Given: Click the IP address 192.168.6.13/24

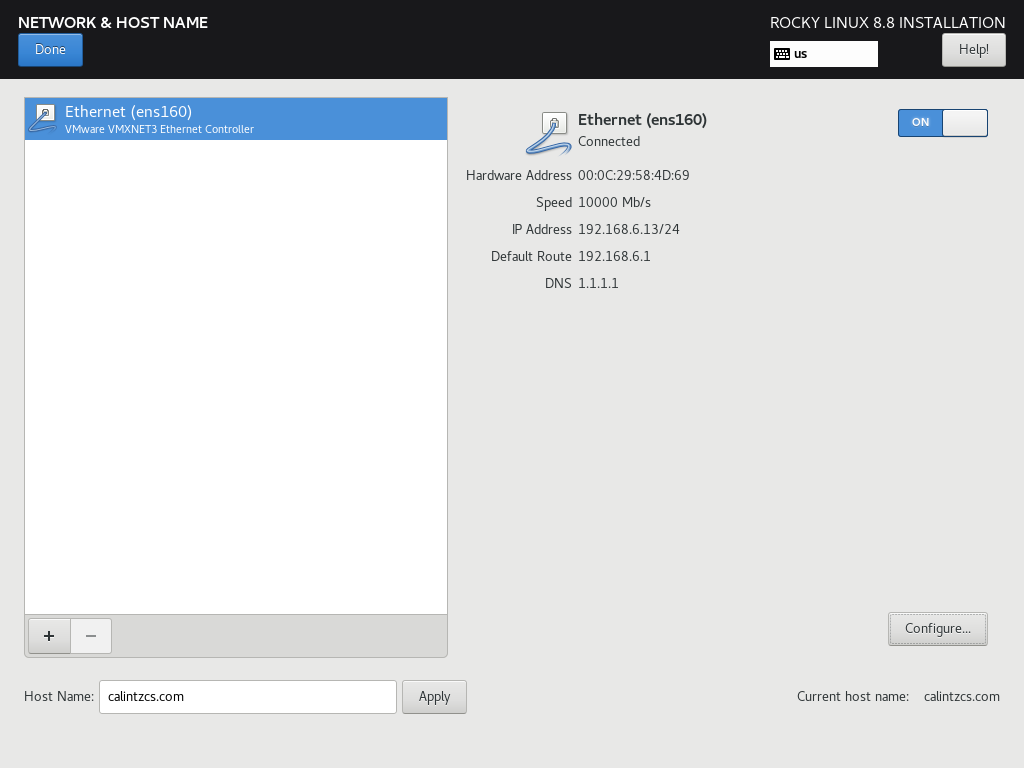Looking at the screenshot, I should point(628,229).
